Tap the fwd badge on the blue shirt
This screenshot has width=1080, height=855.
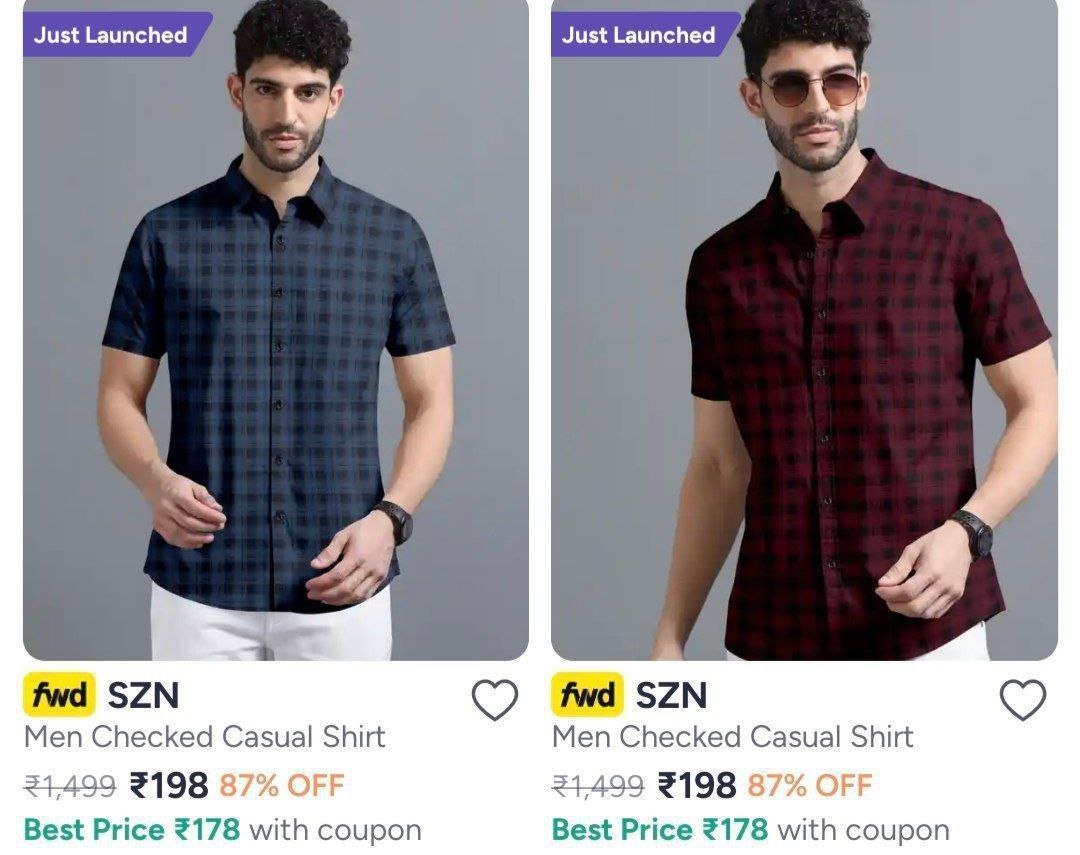pyautogui.click(x=59, y=694)
